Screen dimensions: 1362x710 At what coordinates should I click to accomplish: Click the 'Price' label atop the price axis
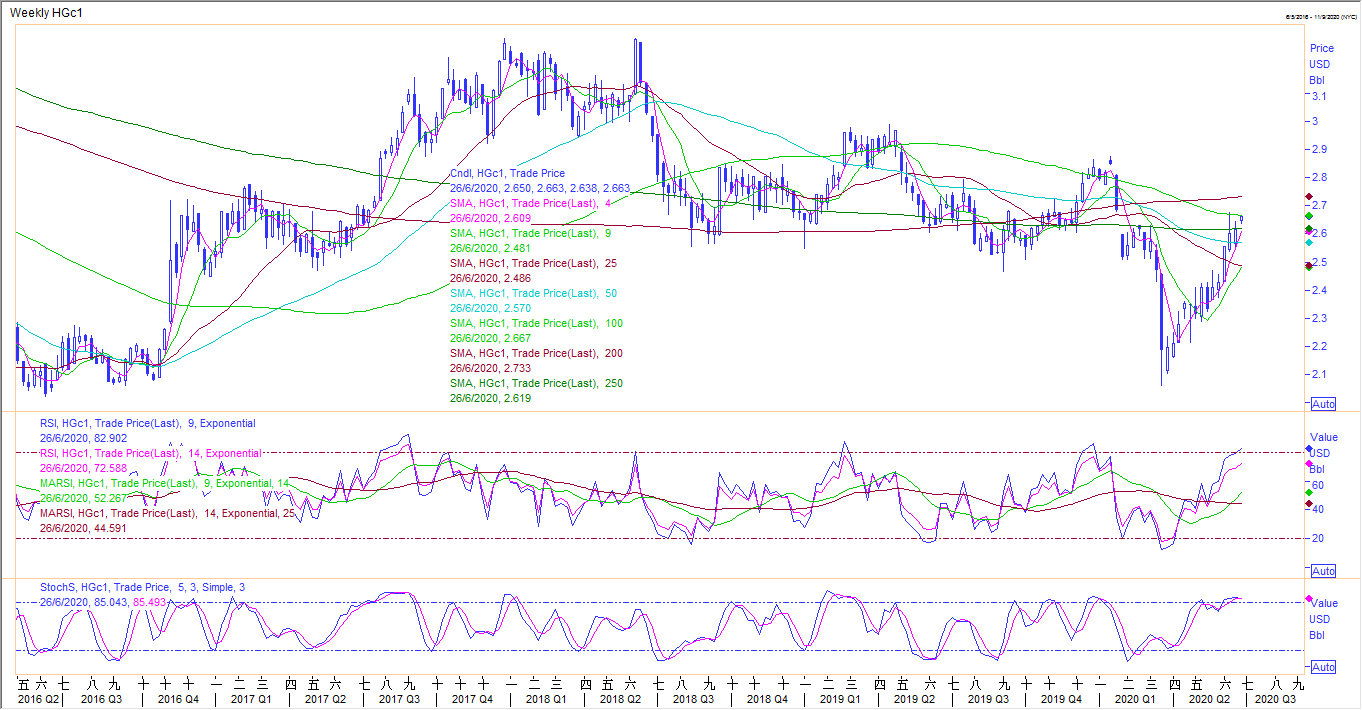click(x=1322, y=48)
